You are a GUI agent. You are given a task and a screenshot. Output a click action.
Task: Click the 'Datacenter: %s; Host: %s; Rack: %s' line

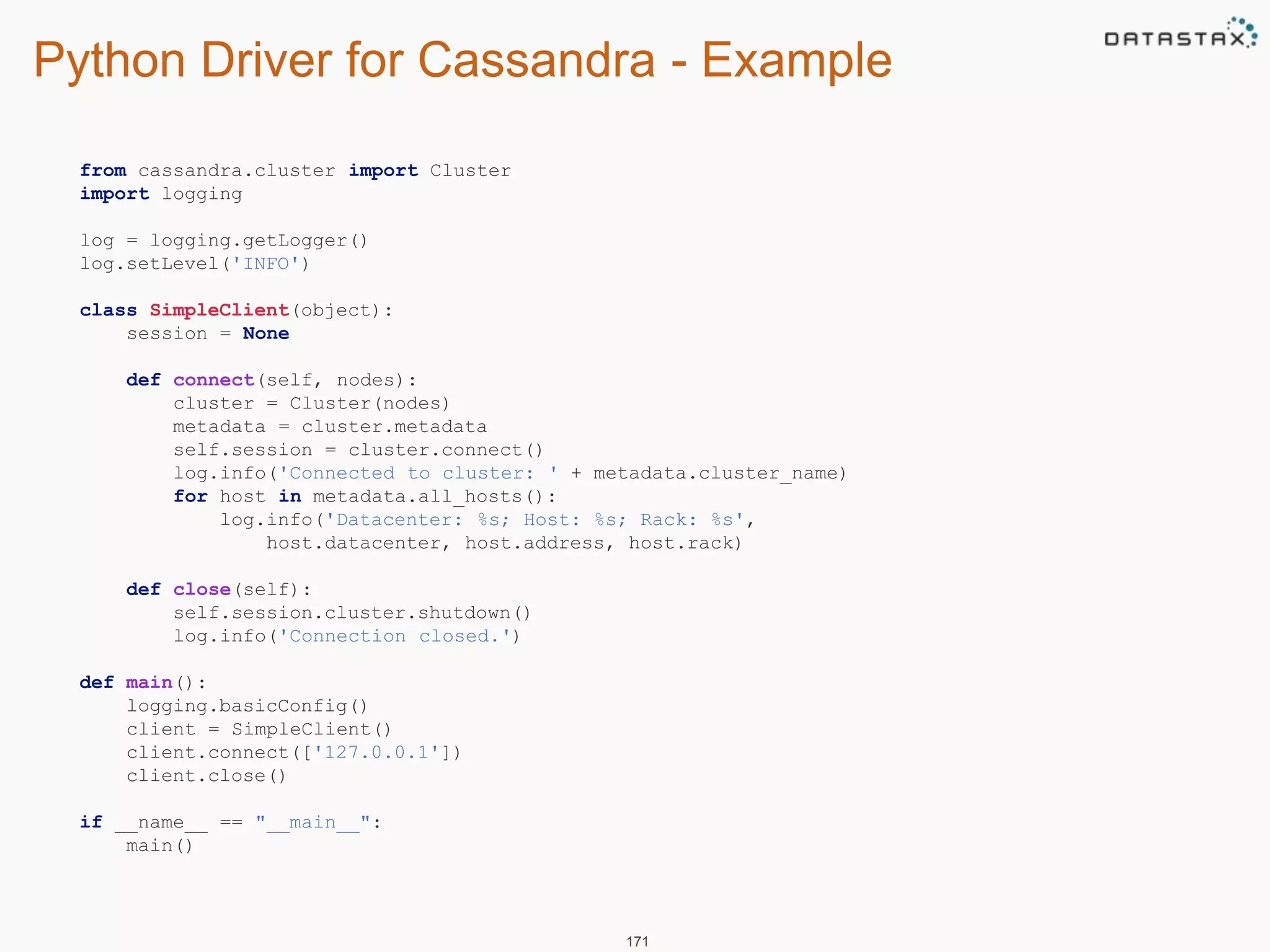pos(487,520)
